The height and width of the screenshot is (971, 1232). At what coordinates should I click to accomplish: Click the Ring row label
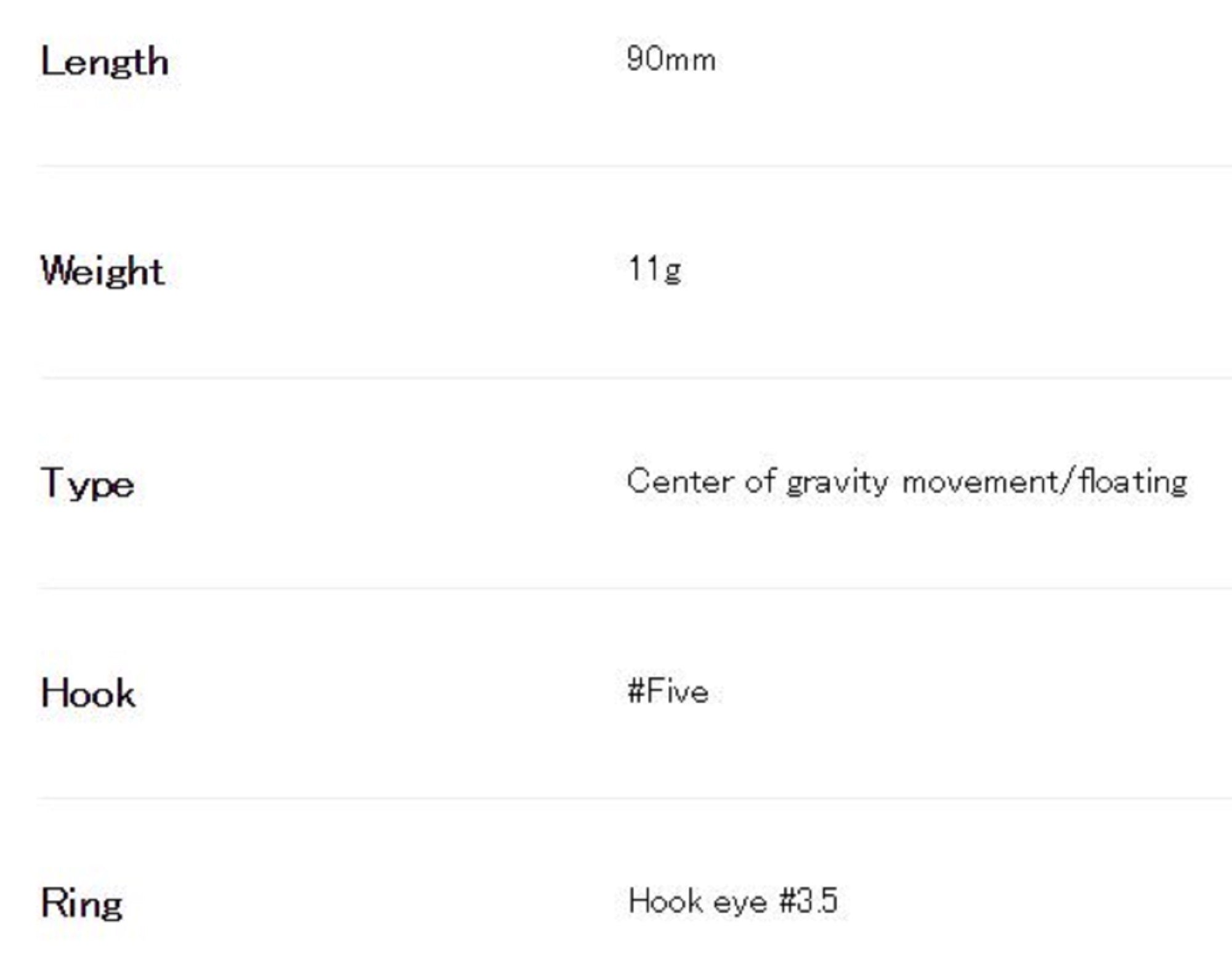(x=82, y=903)
